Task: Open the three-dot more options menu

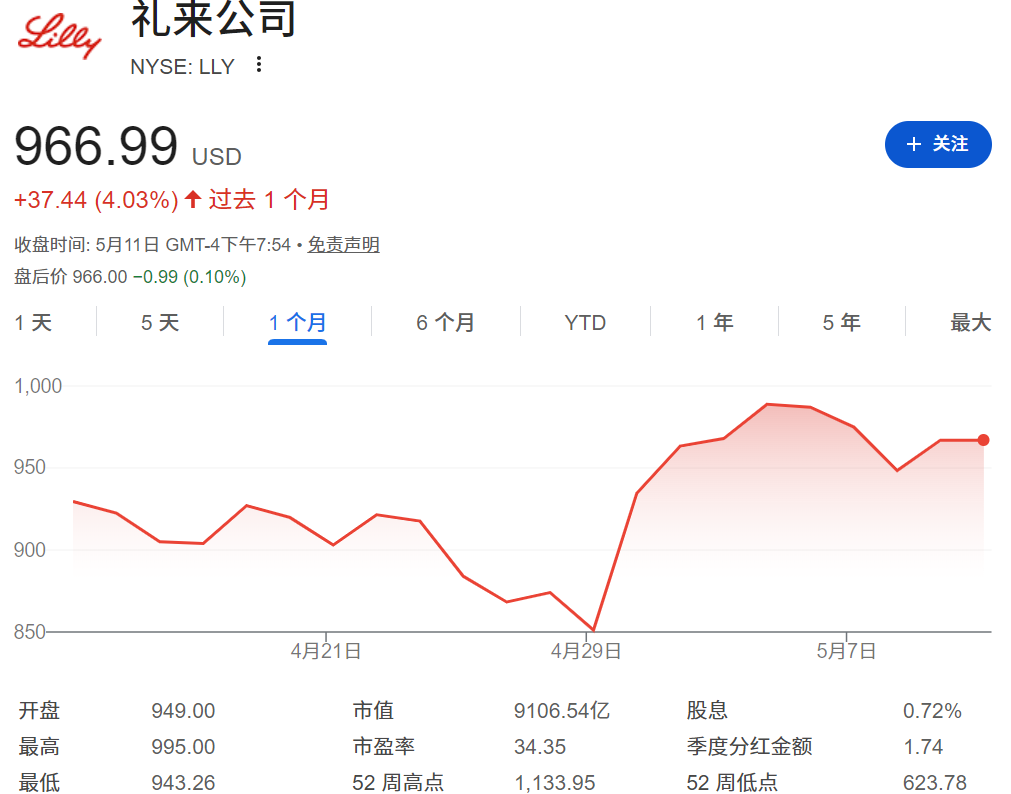Action: (x=259, y=65)
